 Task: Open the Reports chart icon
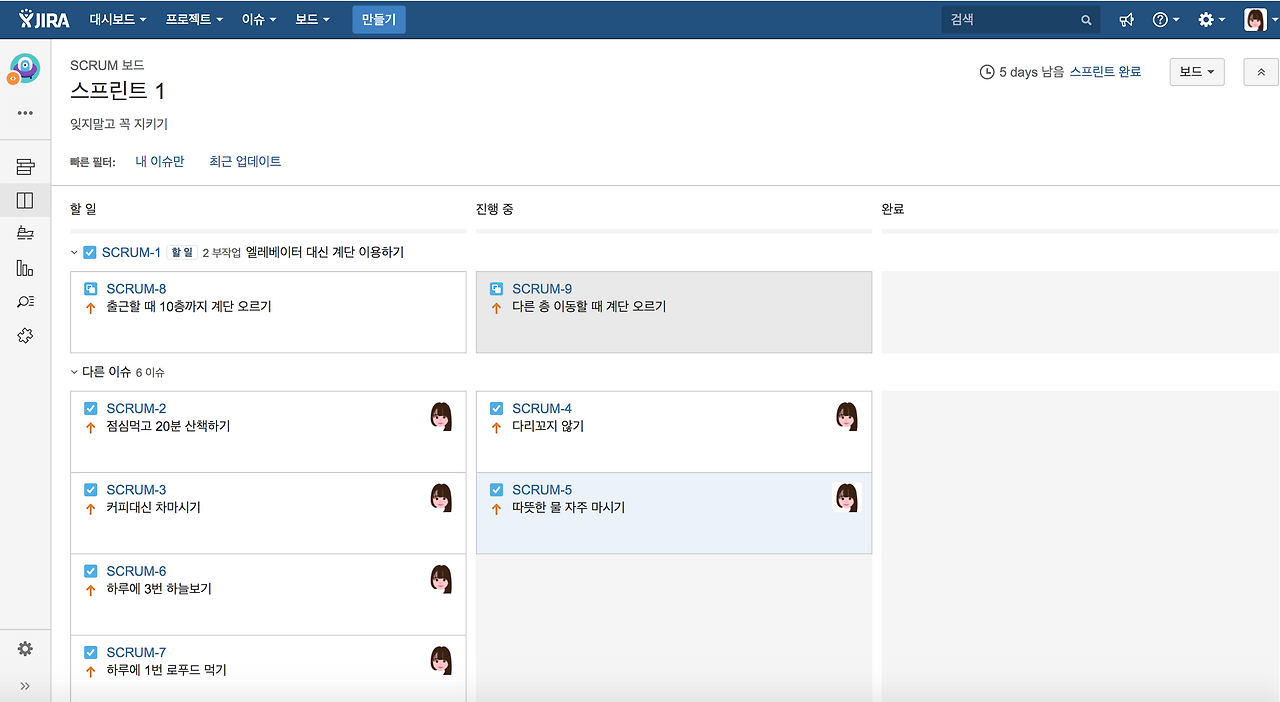25,268
